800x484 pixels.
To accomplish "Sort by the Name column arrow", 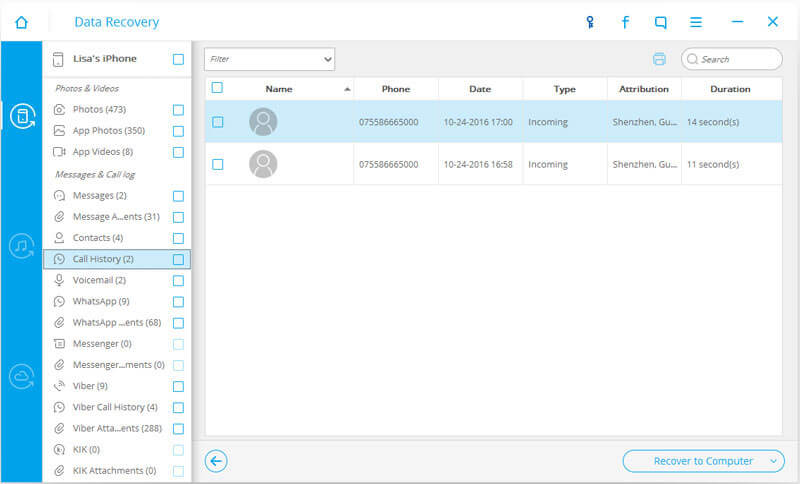I will pos(347,89).
